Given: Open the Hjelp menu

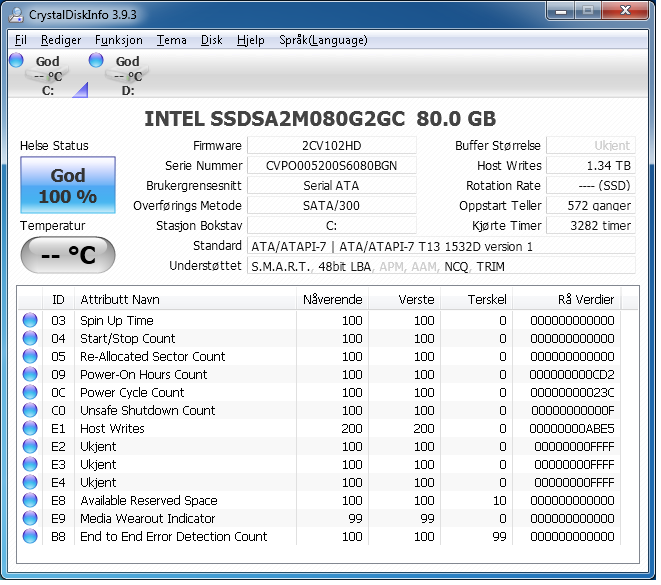Looking at the screenshot, I should (250, 40).
